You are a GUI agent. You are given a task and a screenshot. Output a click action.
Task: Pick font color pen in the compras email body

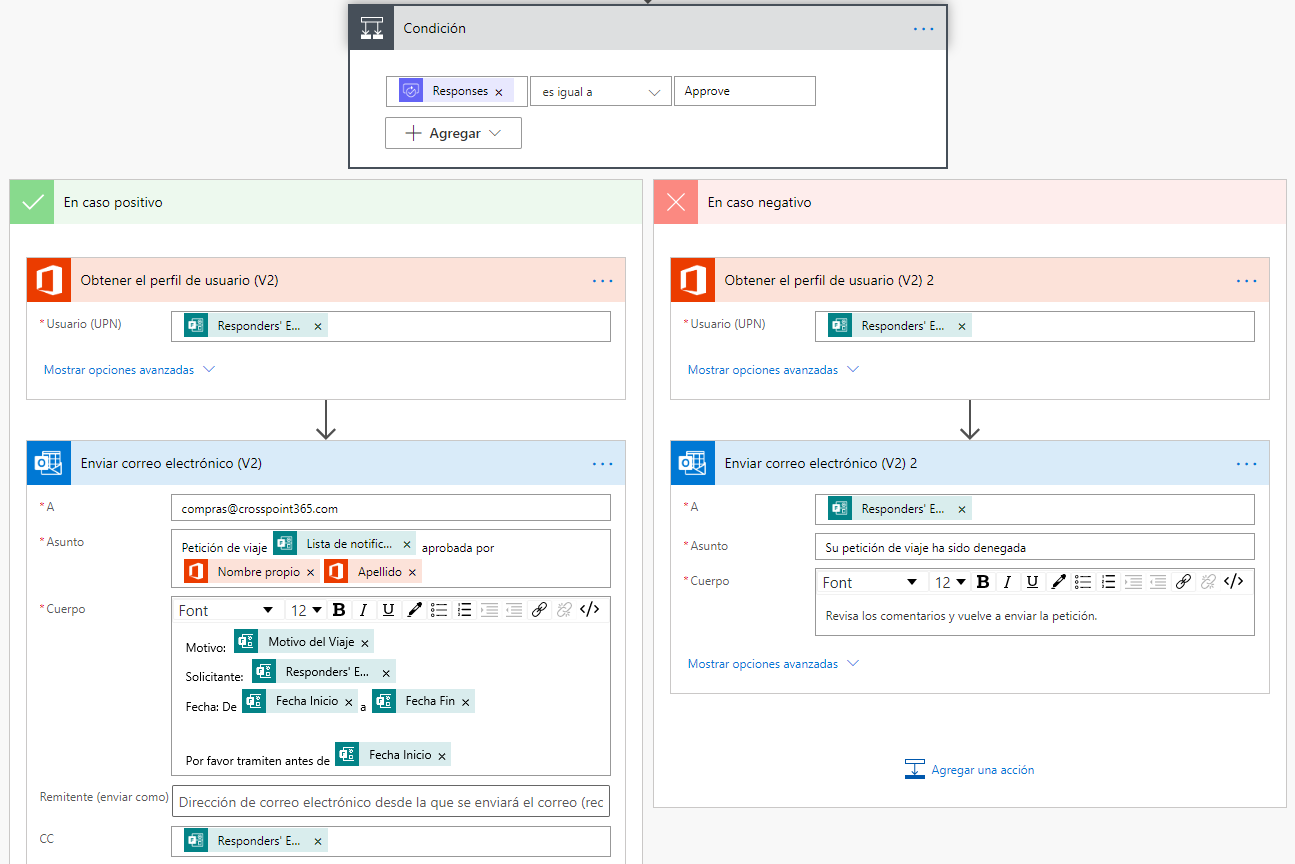tap(414, 610)
